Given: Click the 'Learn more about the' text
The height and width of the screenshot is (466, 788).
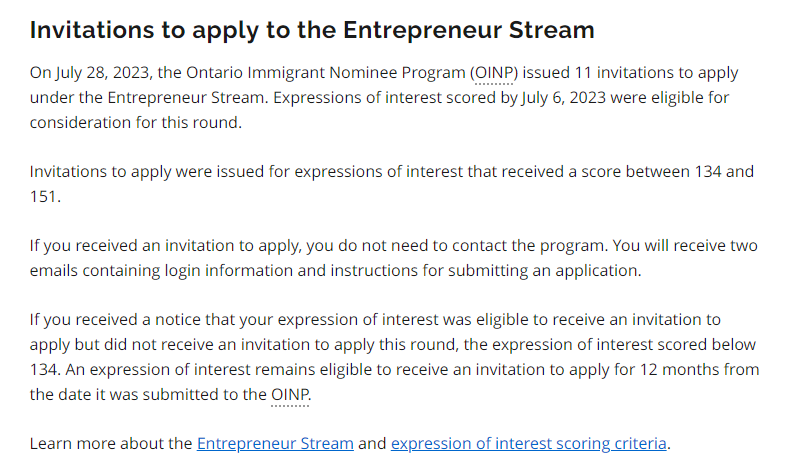Looking at the screenshot, I should click(x=111, y=443).
